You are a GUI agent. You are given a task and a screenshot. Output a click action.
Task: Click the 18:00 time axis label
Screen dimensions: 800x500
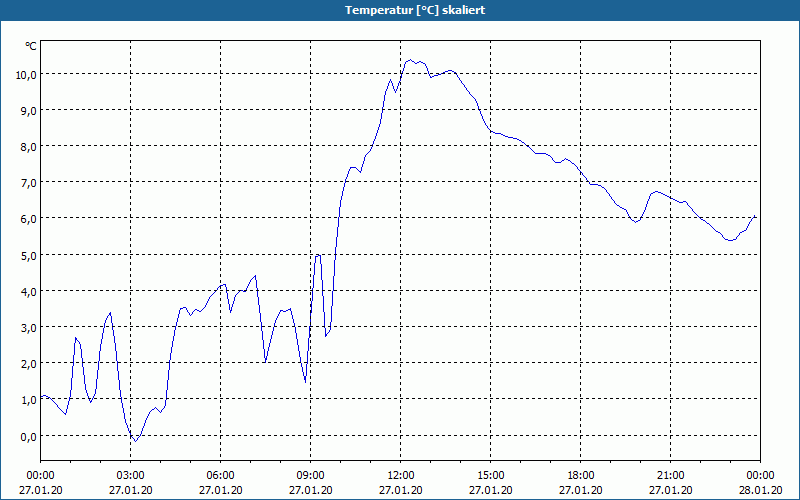tap(581, 476)
